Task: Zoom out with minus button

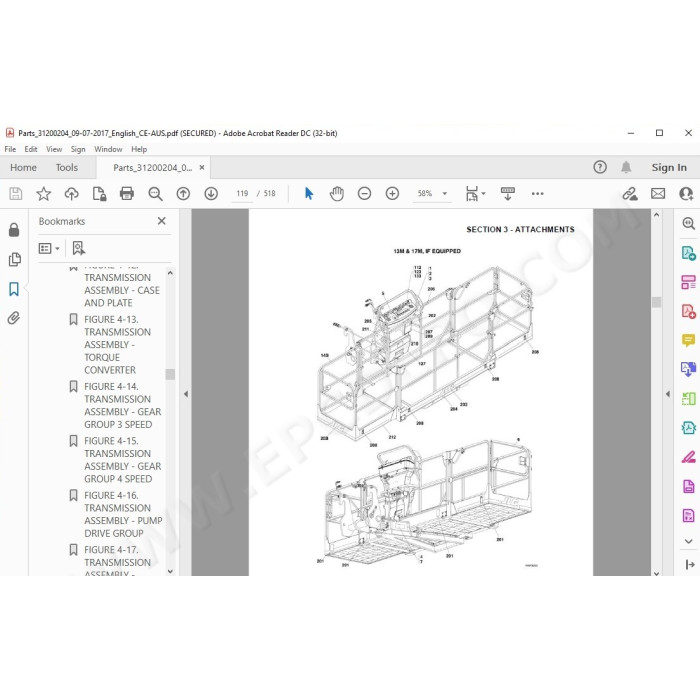Action: 364,194
